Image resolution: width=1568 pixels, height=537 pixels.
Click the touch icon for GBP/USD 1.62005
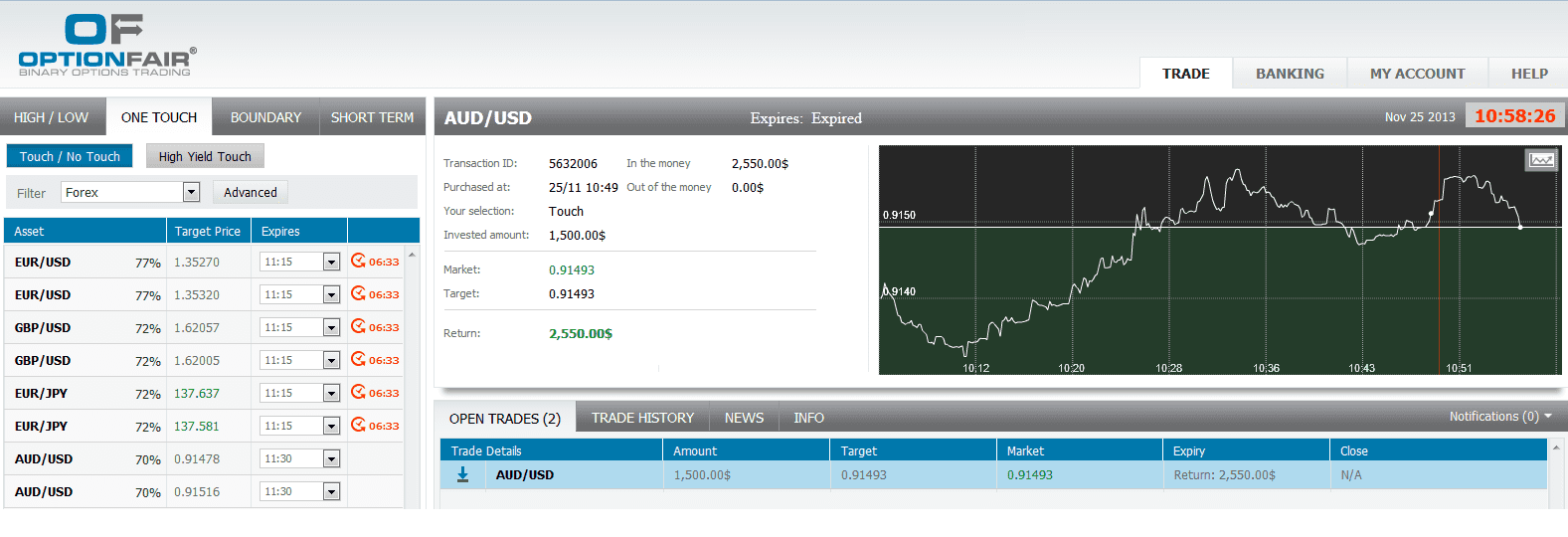tap(359, 360)
